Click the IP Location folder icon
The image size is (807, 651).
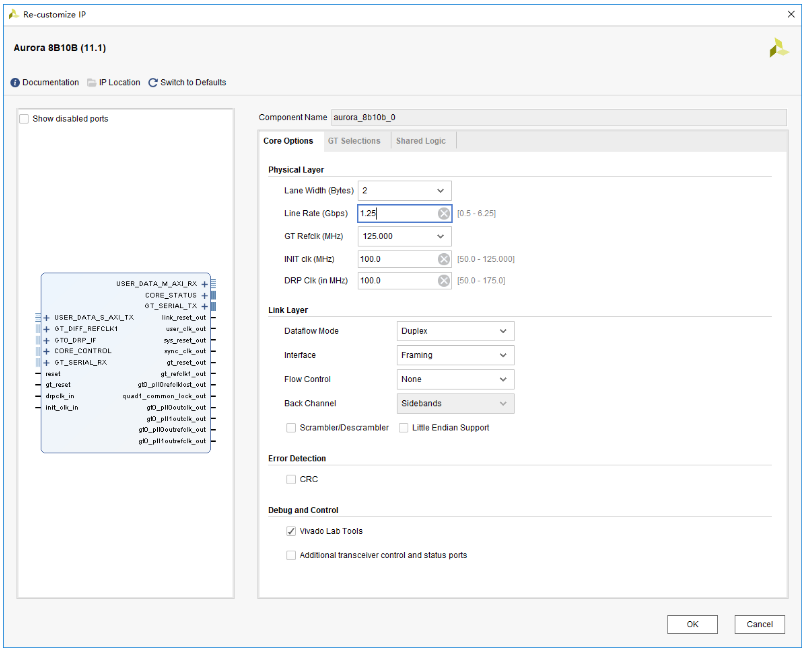point(91,83)
